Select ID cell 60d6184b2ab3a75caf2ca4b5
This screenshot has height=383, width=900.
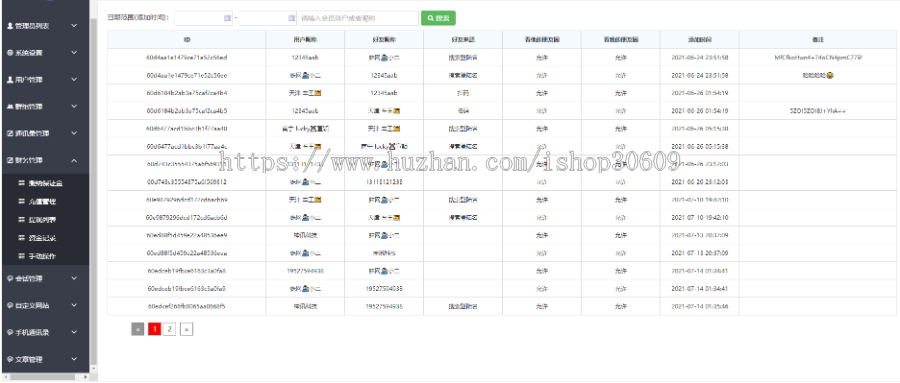pos(187,110)
